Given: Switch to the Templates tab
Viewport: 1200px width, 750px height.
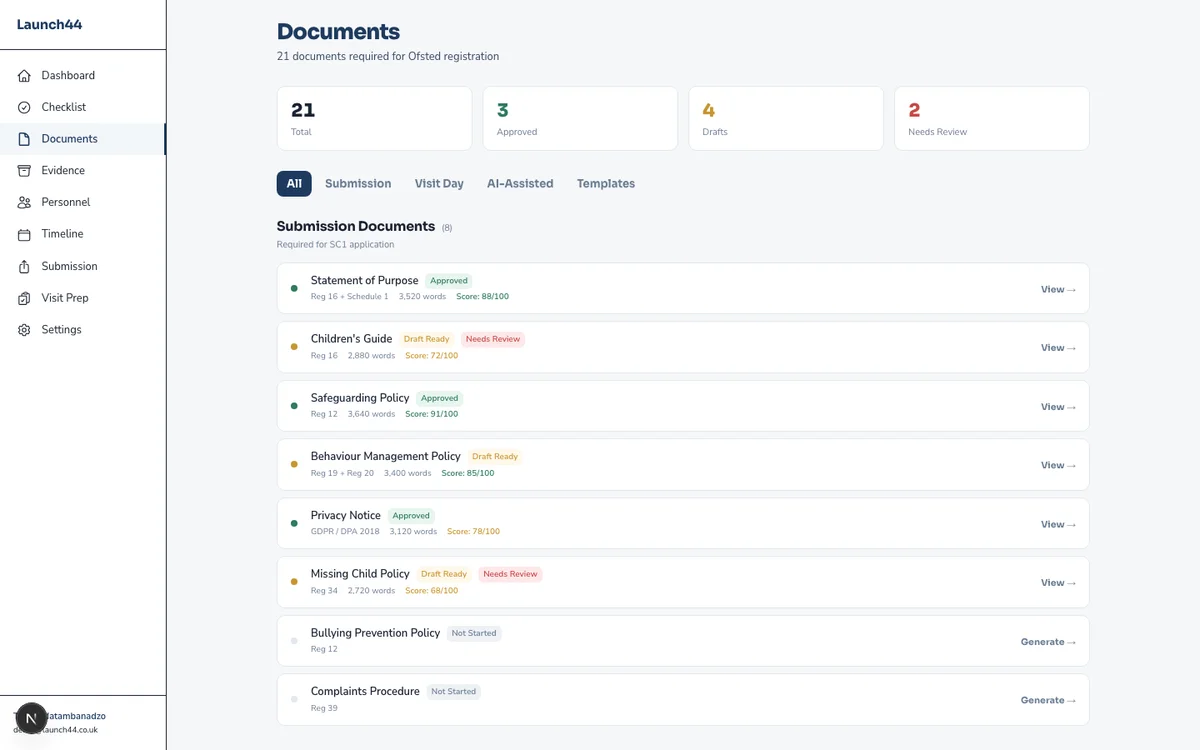Looking at the screenshot, I should [x=605, y=183].
